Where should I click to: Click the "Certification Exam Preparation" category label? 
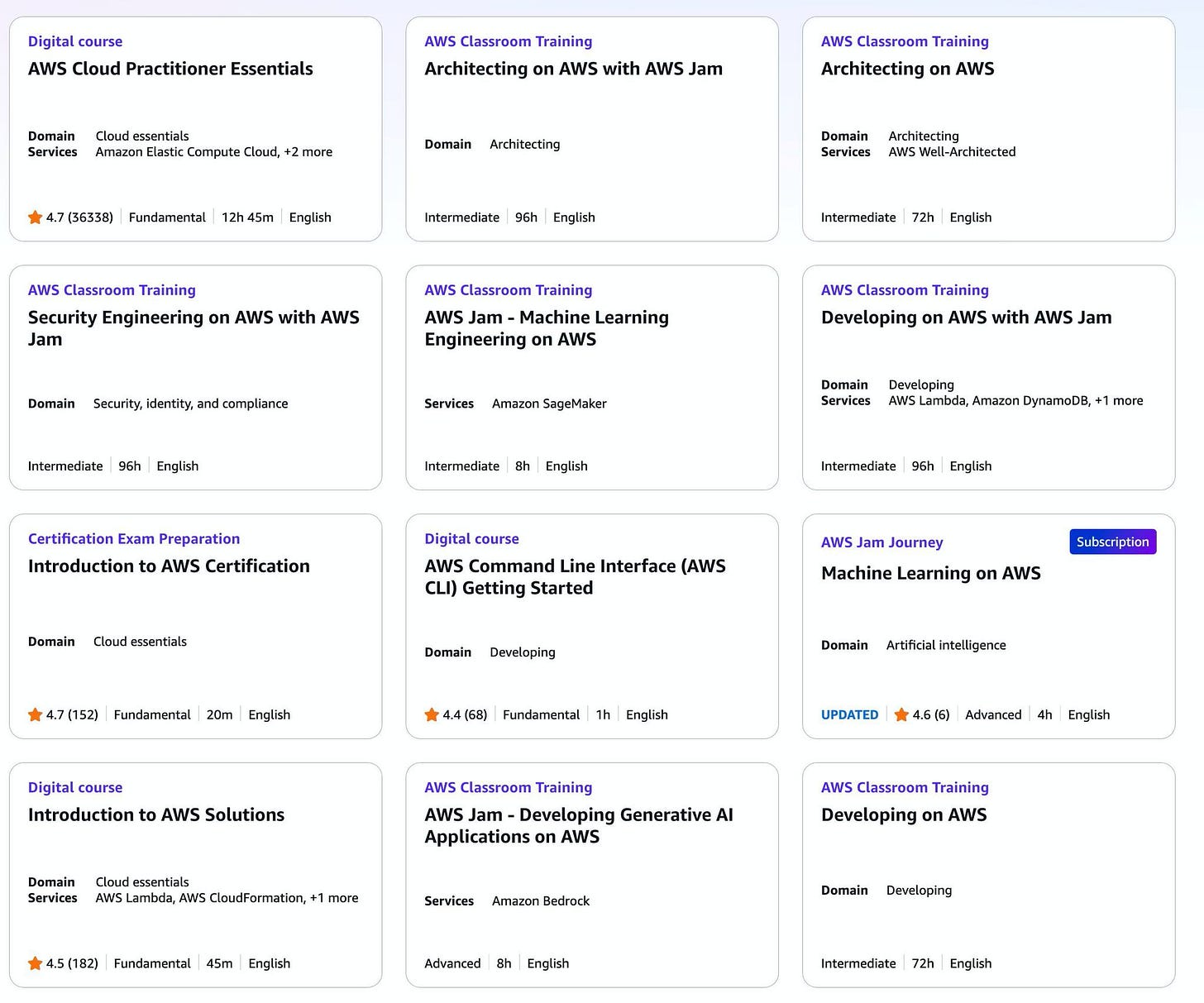tap(134, 539)
